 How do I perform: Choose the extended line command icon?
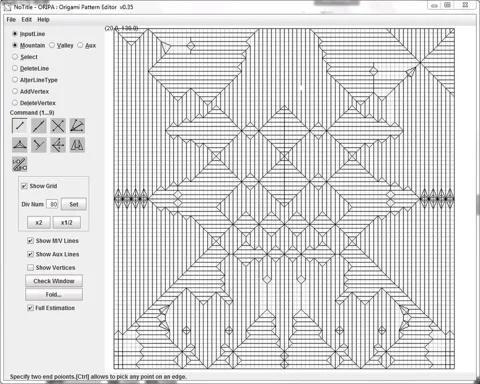tap(39, 126)
